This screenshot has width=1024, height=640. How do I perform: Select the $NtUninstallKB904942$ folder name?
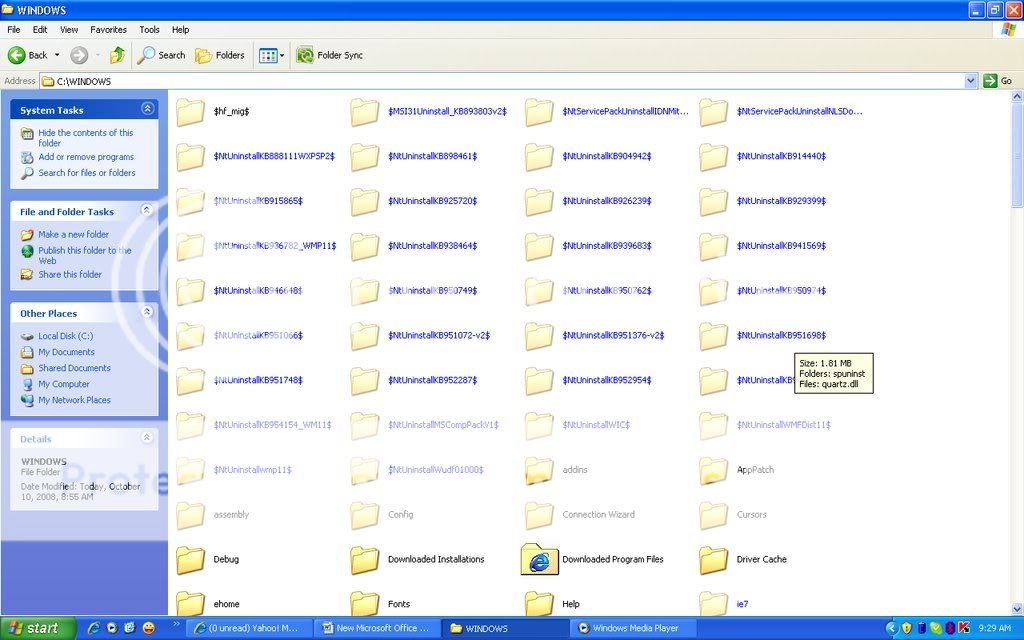[x=607, y=156]
